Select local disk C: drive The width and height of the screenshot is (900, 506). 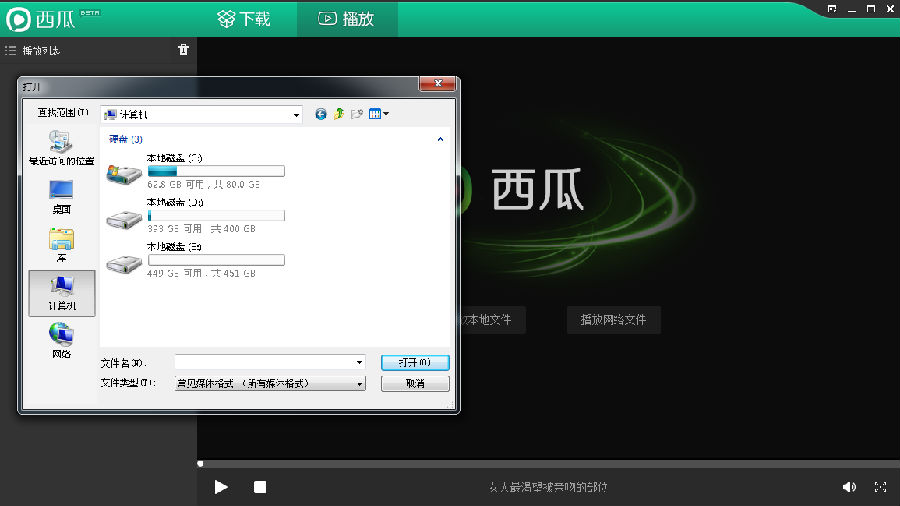point(195,171)
